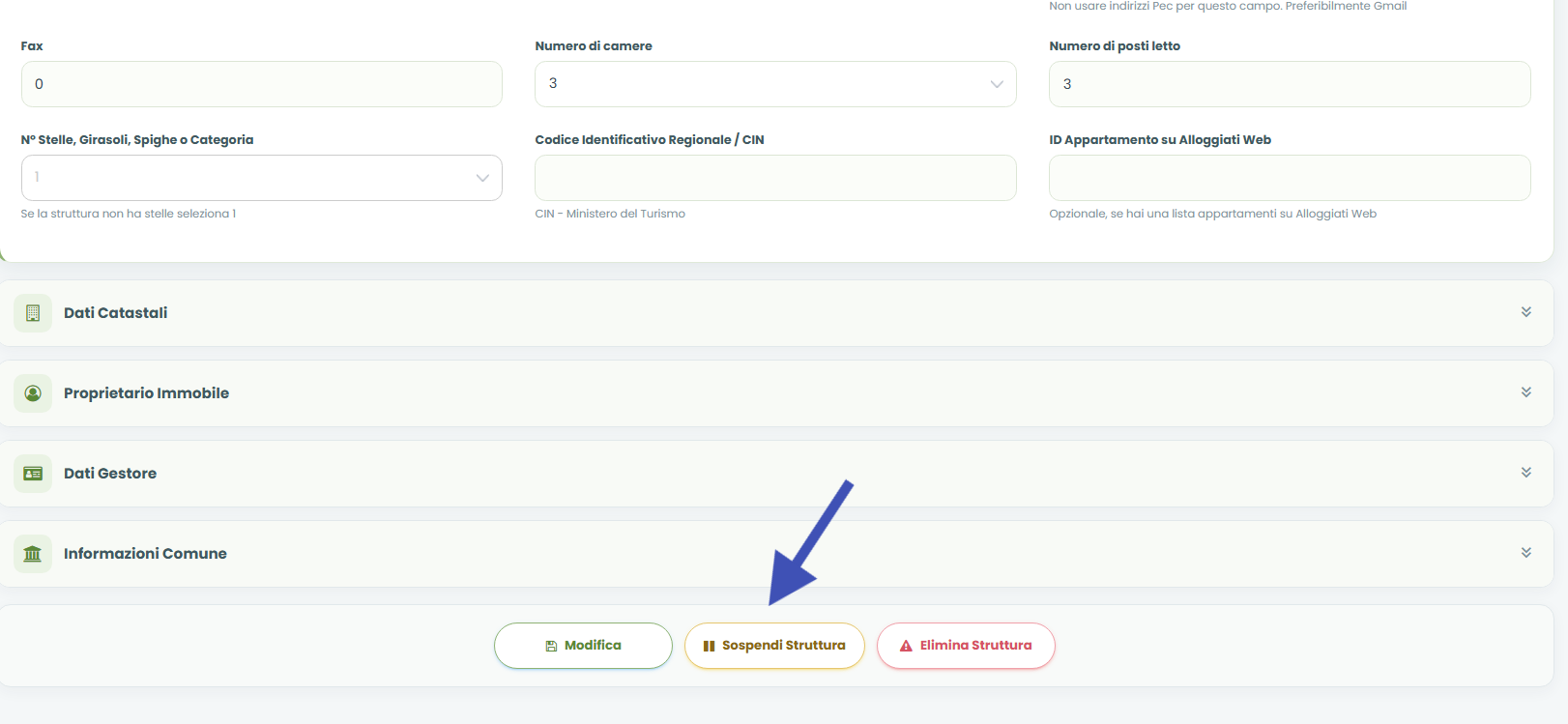Expand Proprietario Immobile section chevron
Screen dimensions: 1568x724
[x=1526, y=392]
